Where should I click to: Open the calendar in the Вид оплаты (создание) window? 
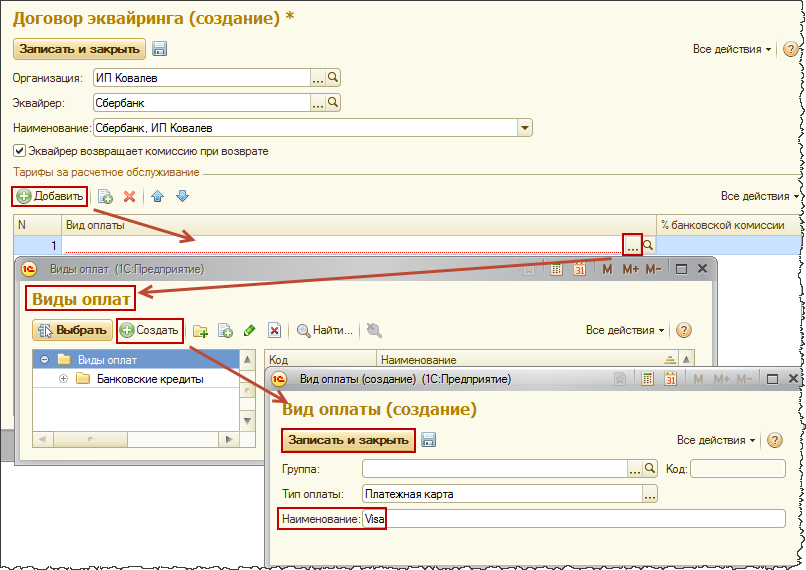pyautogui.click(x=670, y=379)
